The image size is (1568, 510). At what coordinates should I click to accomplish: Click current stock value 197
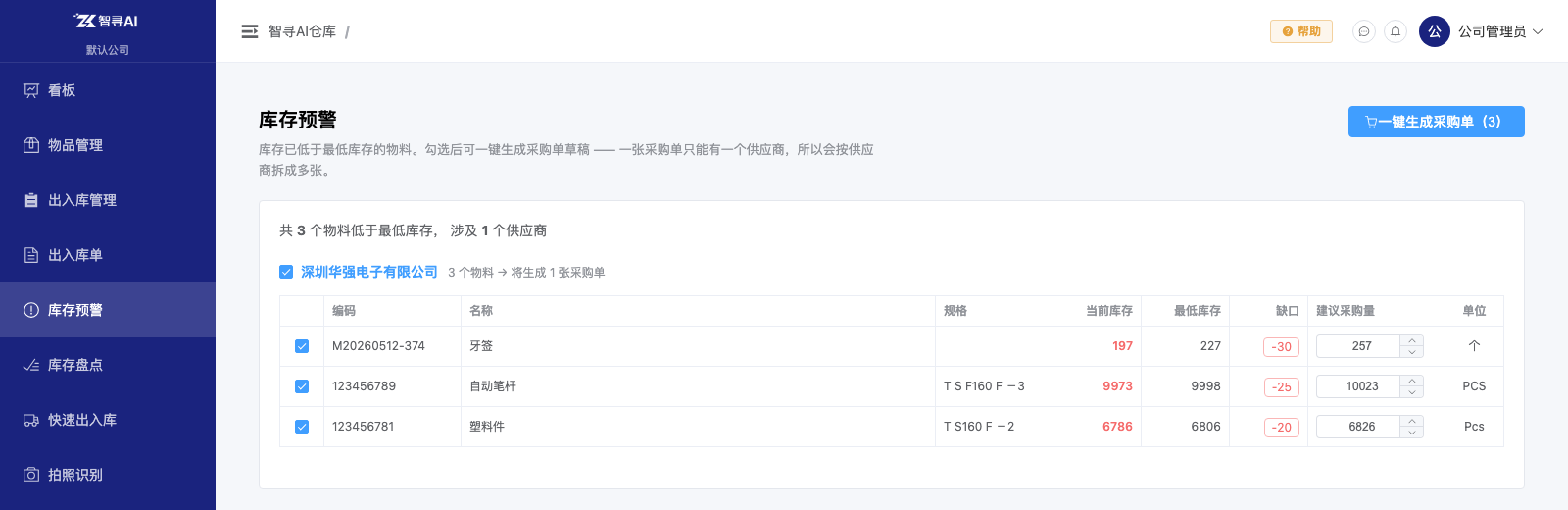coord(1122,346)
